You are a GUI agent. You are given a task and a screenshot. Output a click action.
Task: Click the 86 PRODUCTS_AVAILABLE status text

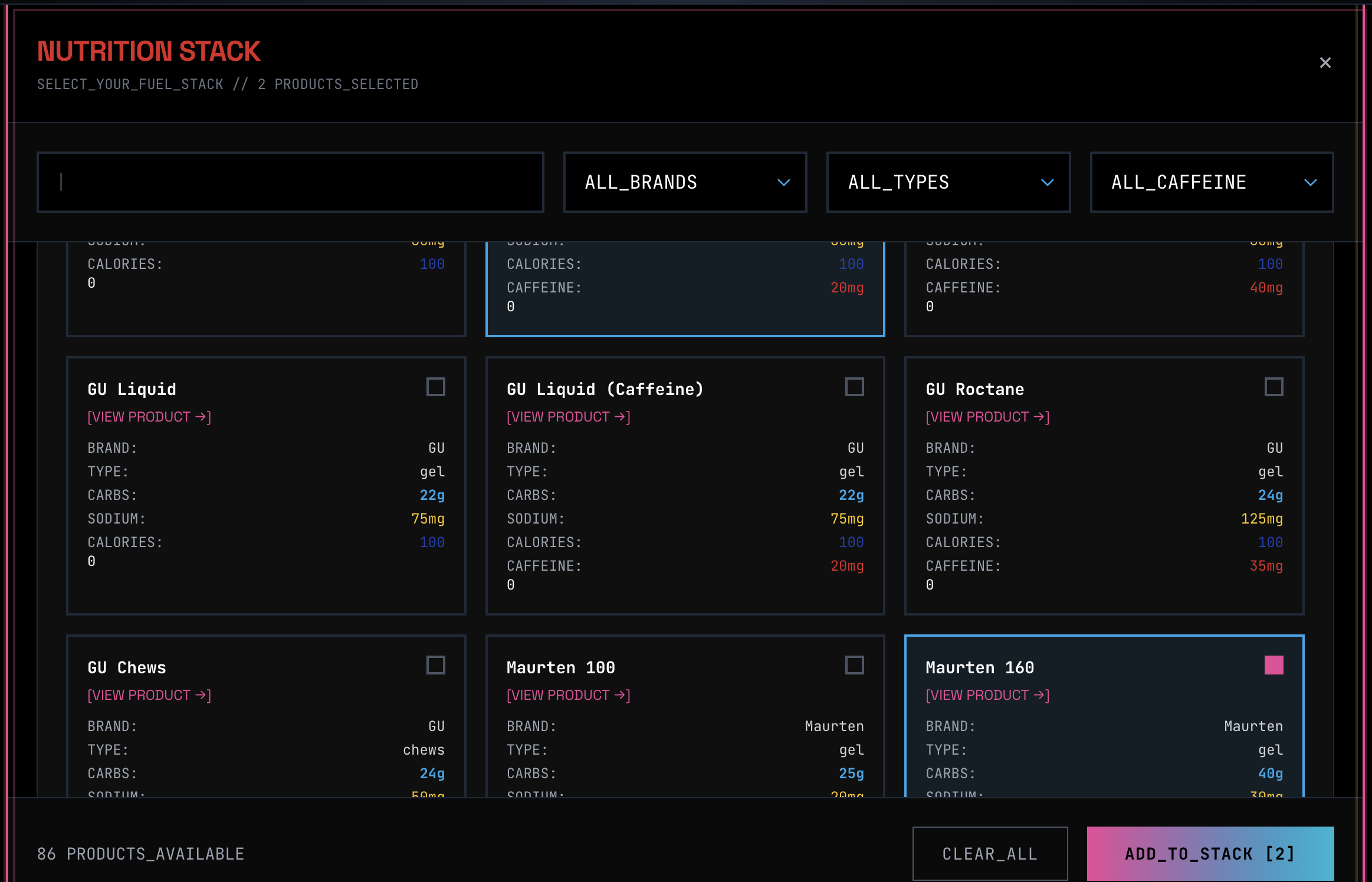pos(141,854)
